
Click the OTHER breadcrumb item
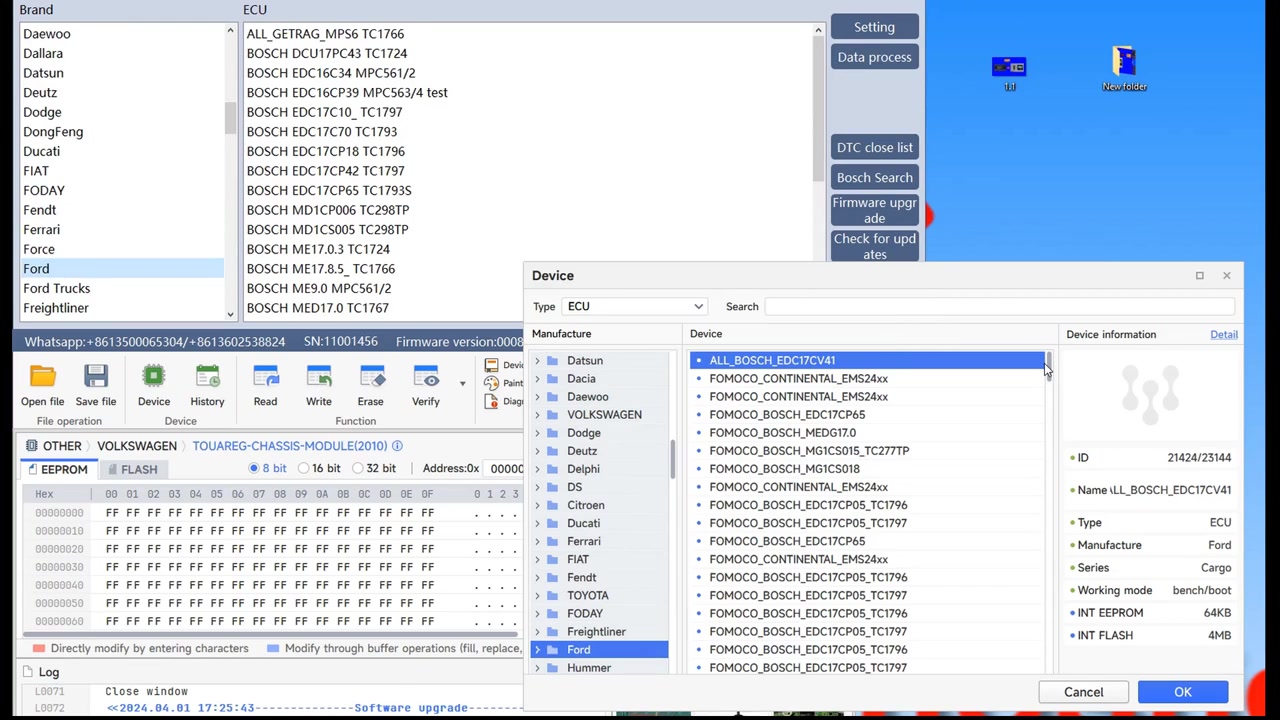click(x=62, y=446)
